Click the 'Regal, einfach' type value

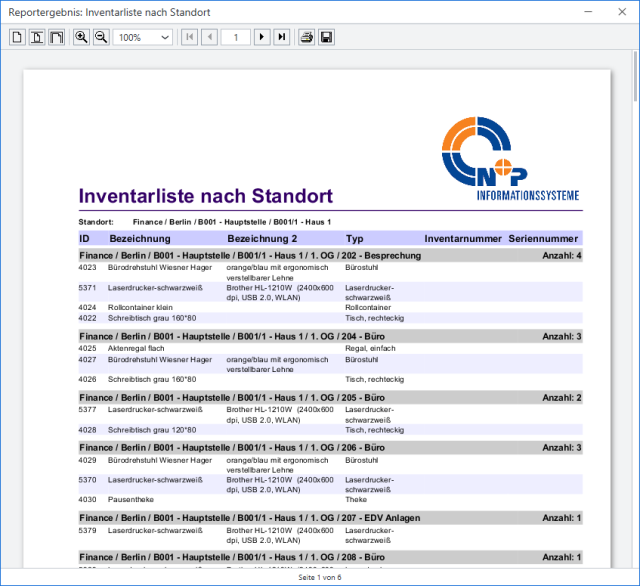tap(370, 348)
